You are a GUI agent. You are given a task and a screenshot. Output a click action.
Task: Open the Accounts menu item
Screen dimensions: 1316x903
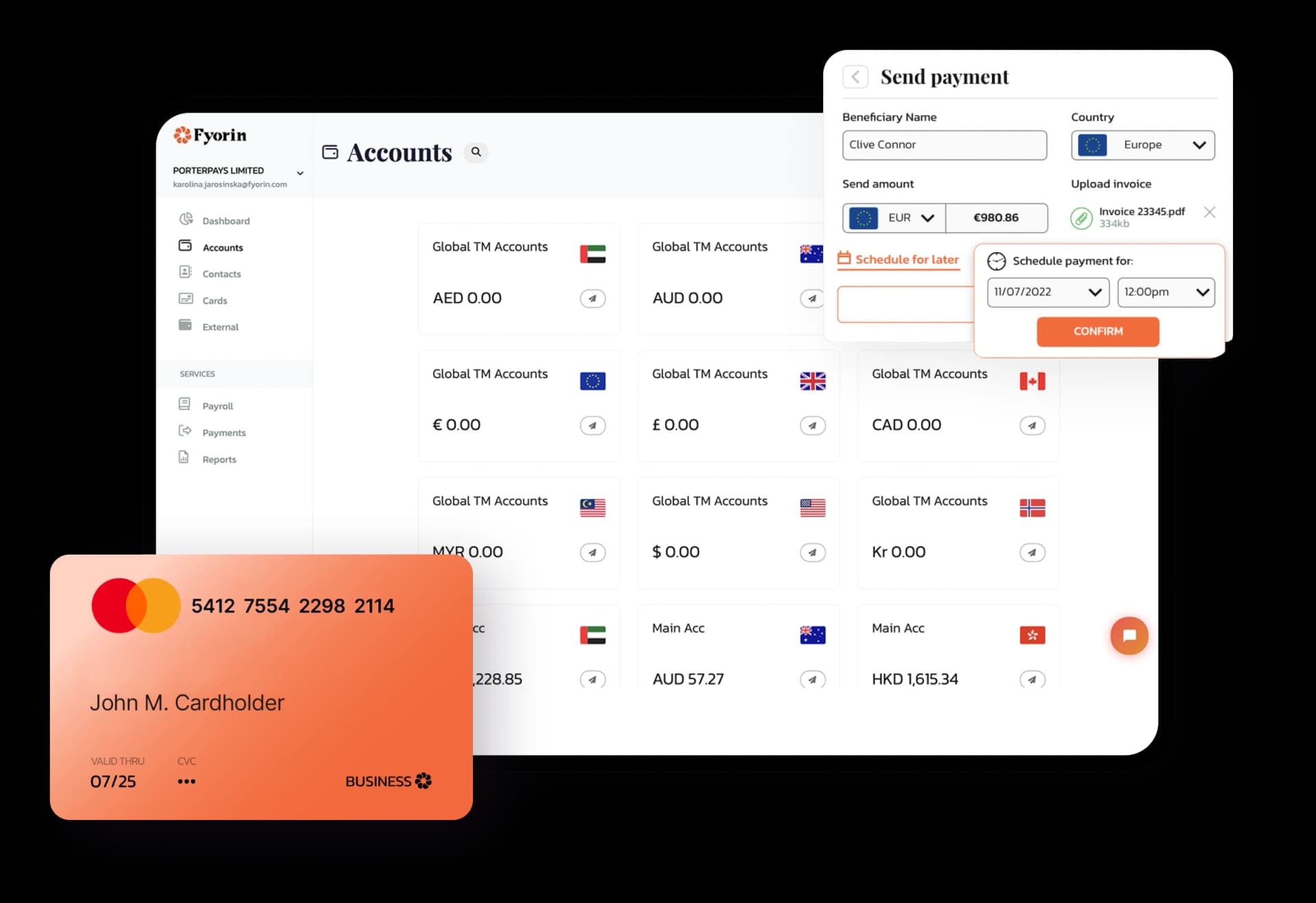[222, 247]
